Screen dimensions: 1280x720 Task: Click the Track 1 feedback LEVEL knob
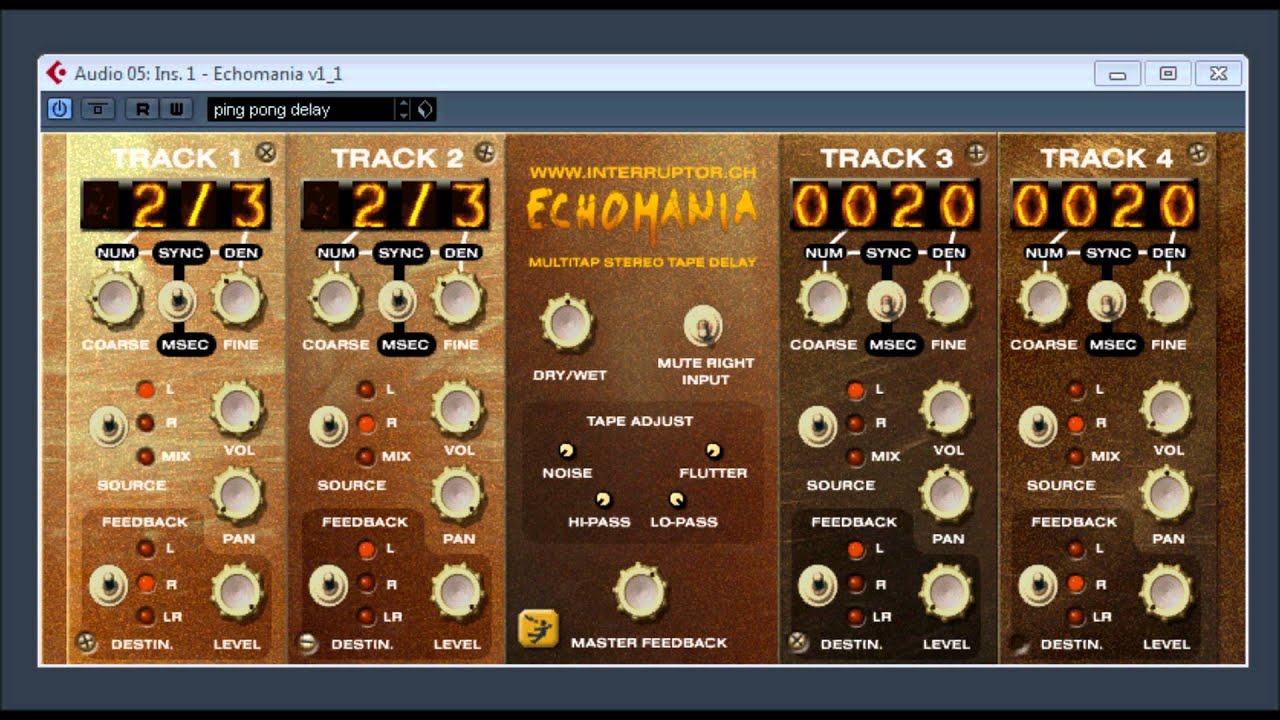[238, 592]
